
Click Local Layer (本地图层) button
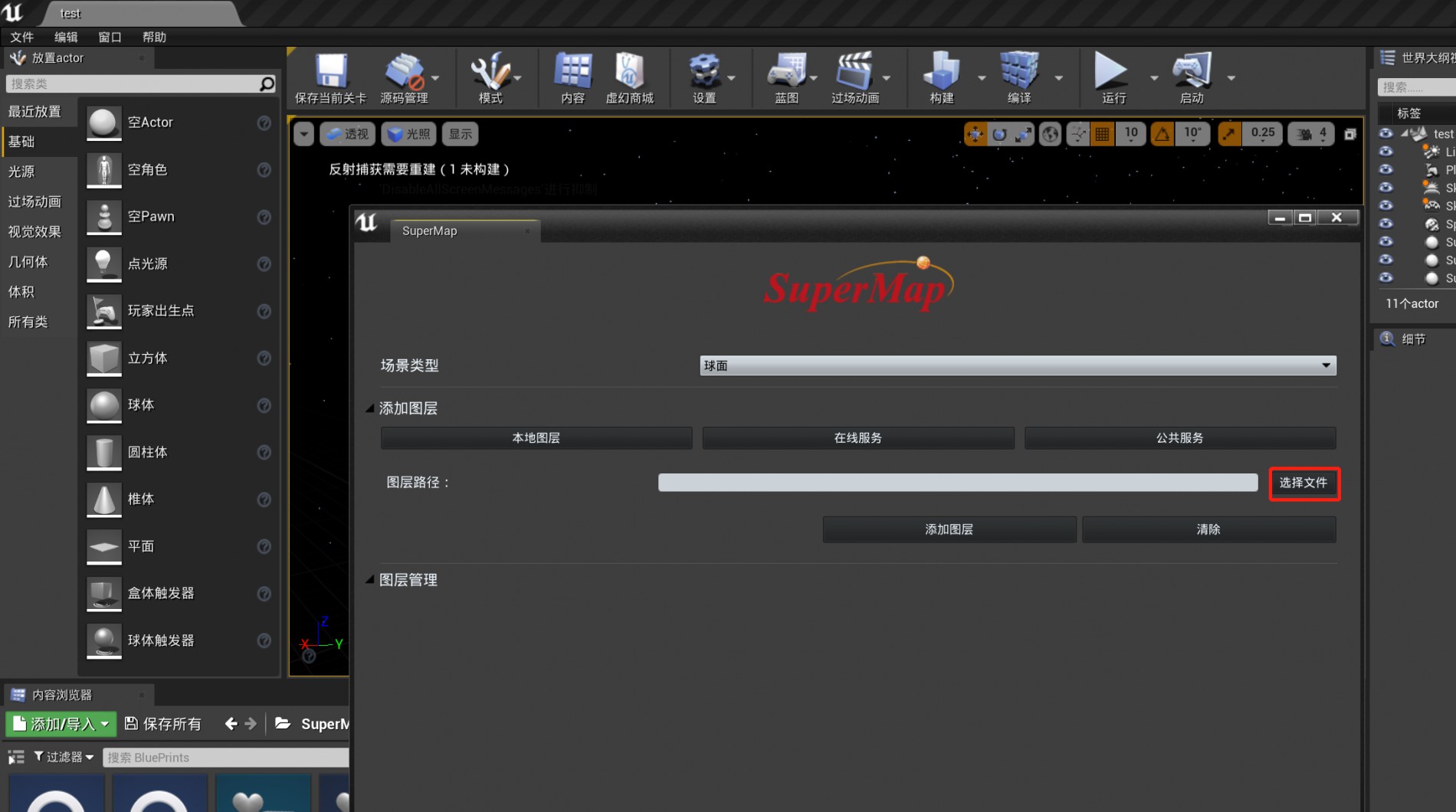pyautogui.click(x=536, y=438)
